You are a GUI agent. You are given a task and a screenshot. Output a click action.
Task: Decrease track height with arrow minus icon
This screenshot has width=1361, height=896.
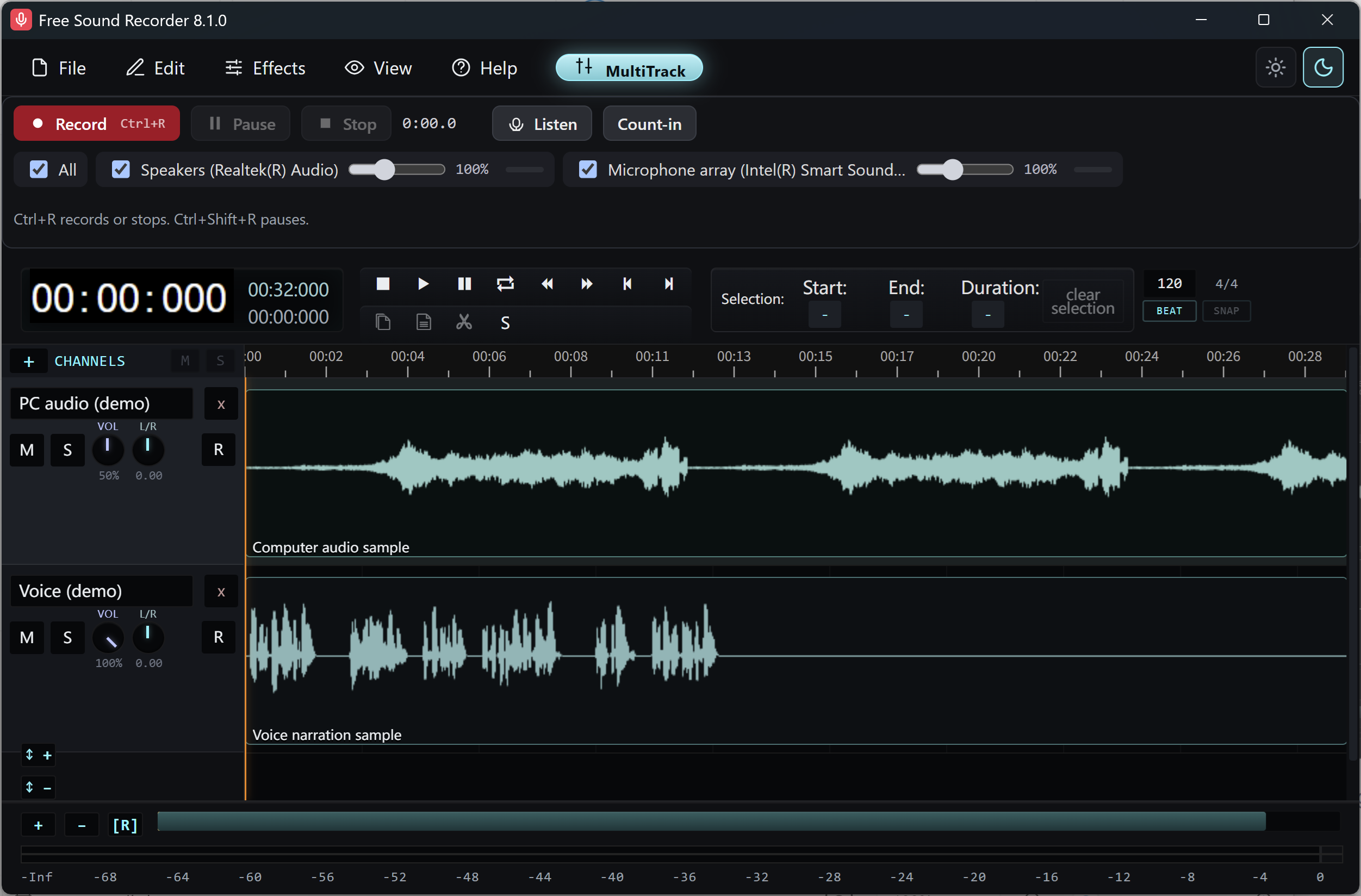point(38,787)
